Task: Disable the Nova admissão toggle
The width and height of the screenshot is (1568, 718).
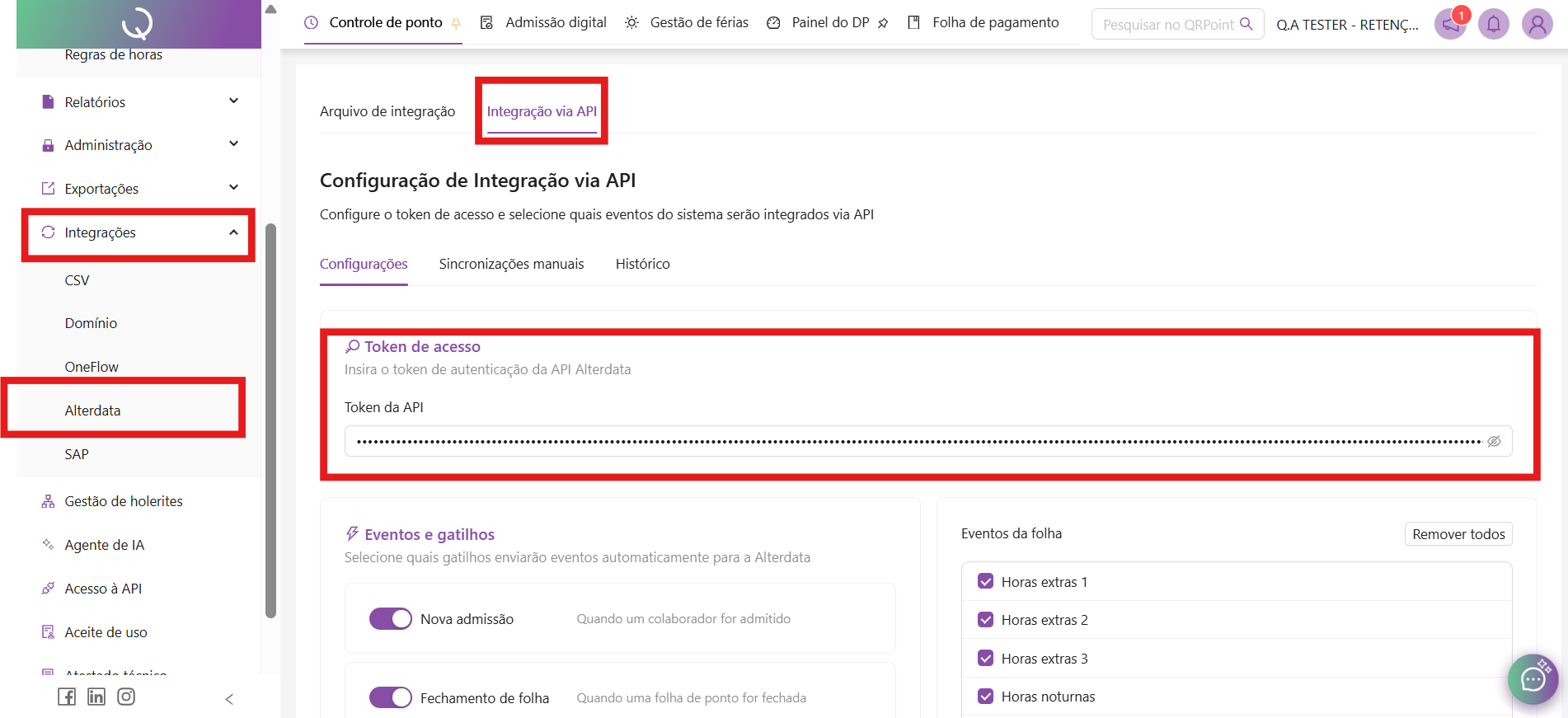Action: pos(390,619)
